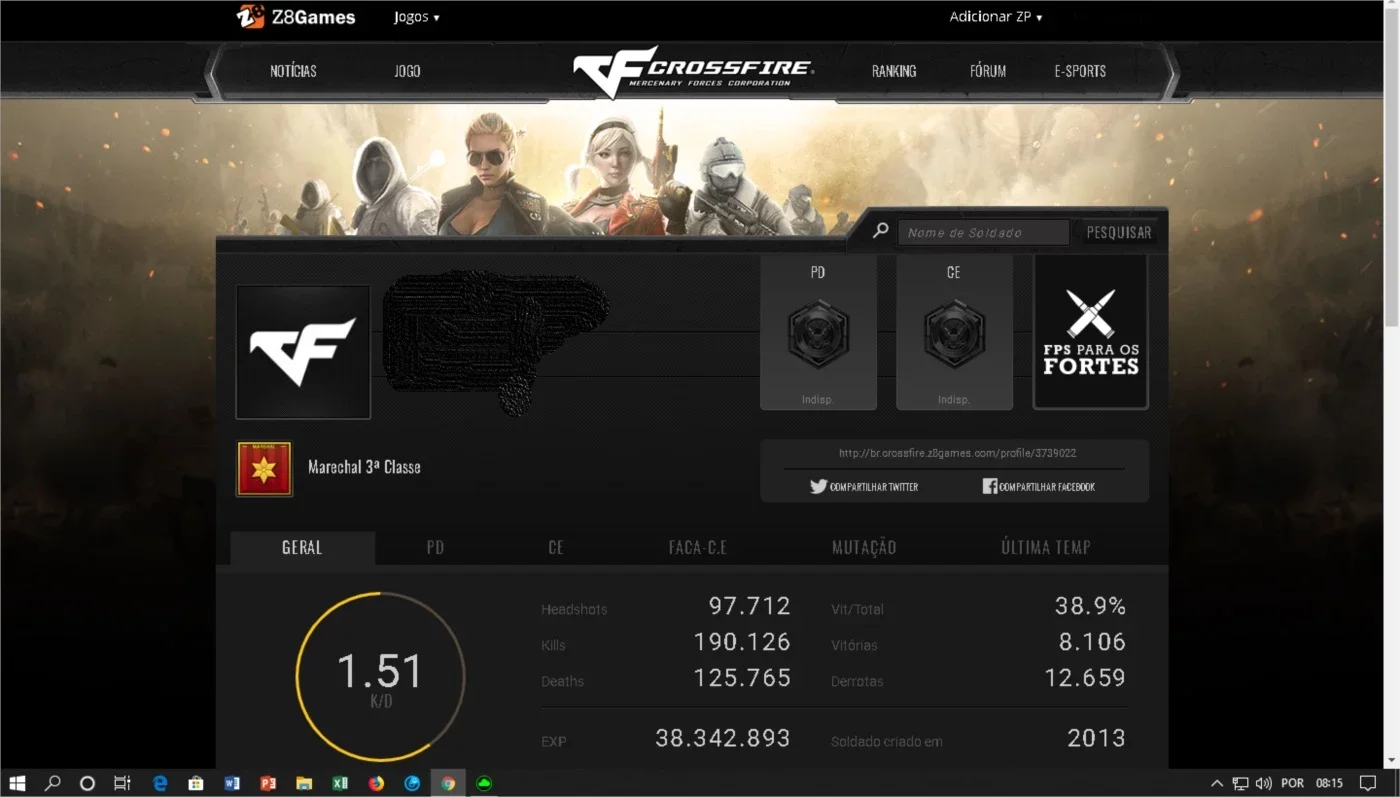Click the FPS para os Fortes banner
Image resolution: width=1400 pixels, height=797 pixels.
pyautogui.click(x=1090, y=332)
